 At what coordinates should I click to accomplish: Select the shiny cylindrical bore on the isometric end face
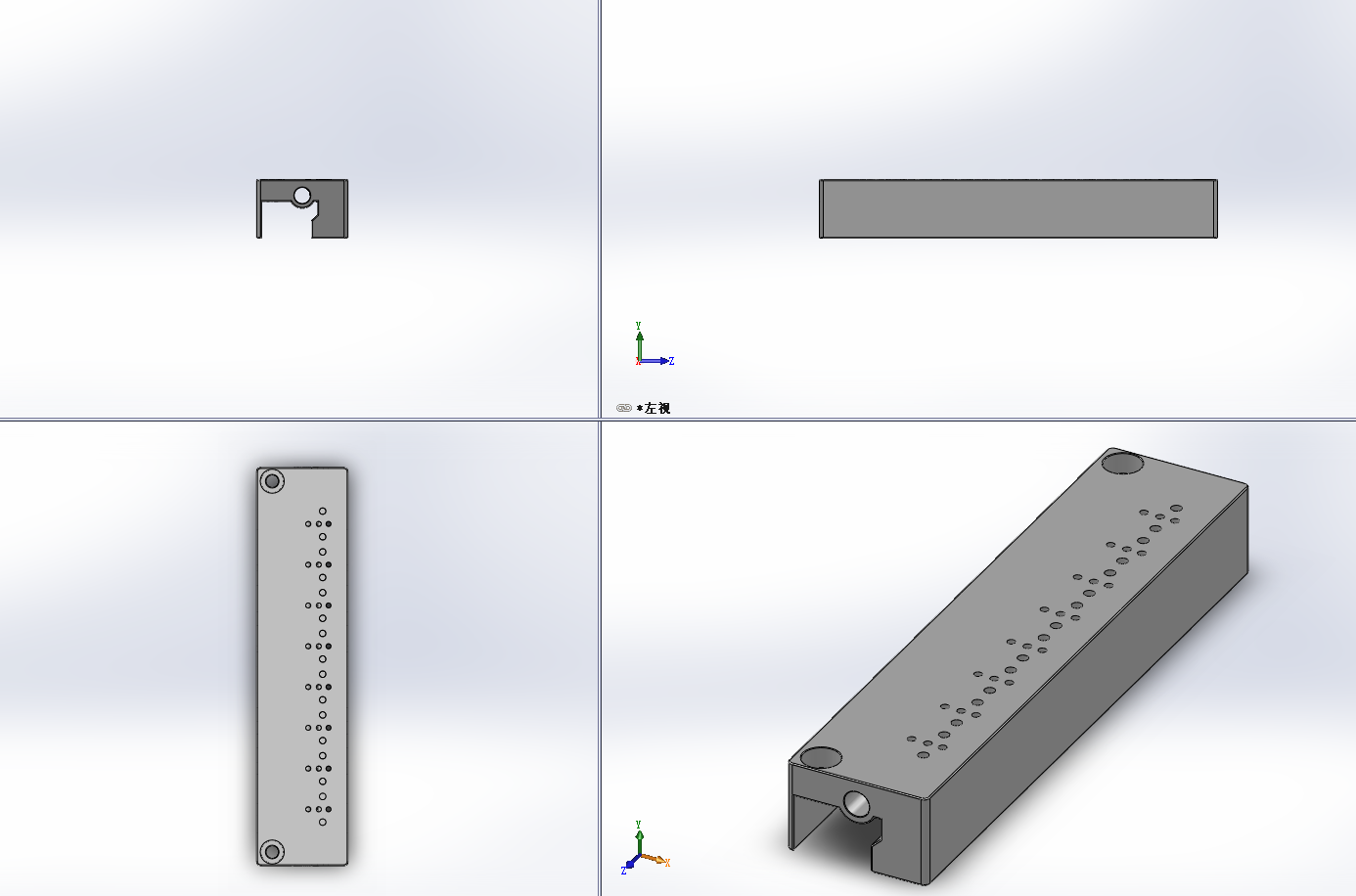click(x=855, y=805)
